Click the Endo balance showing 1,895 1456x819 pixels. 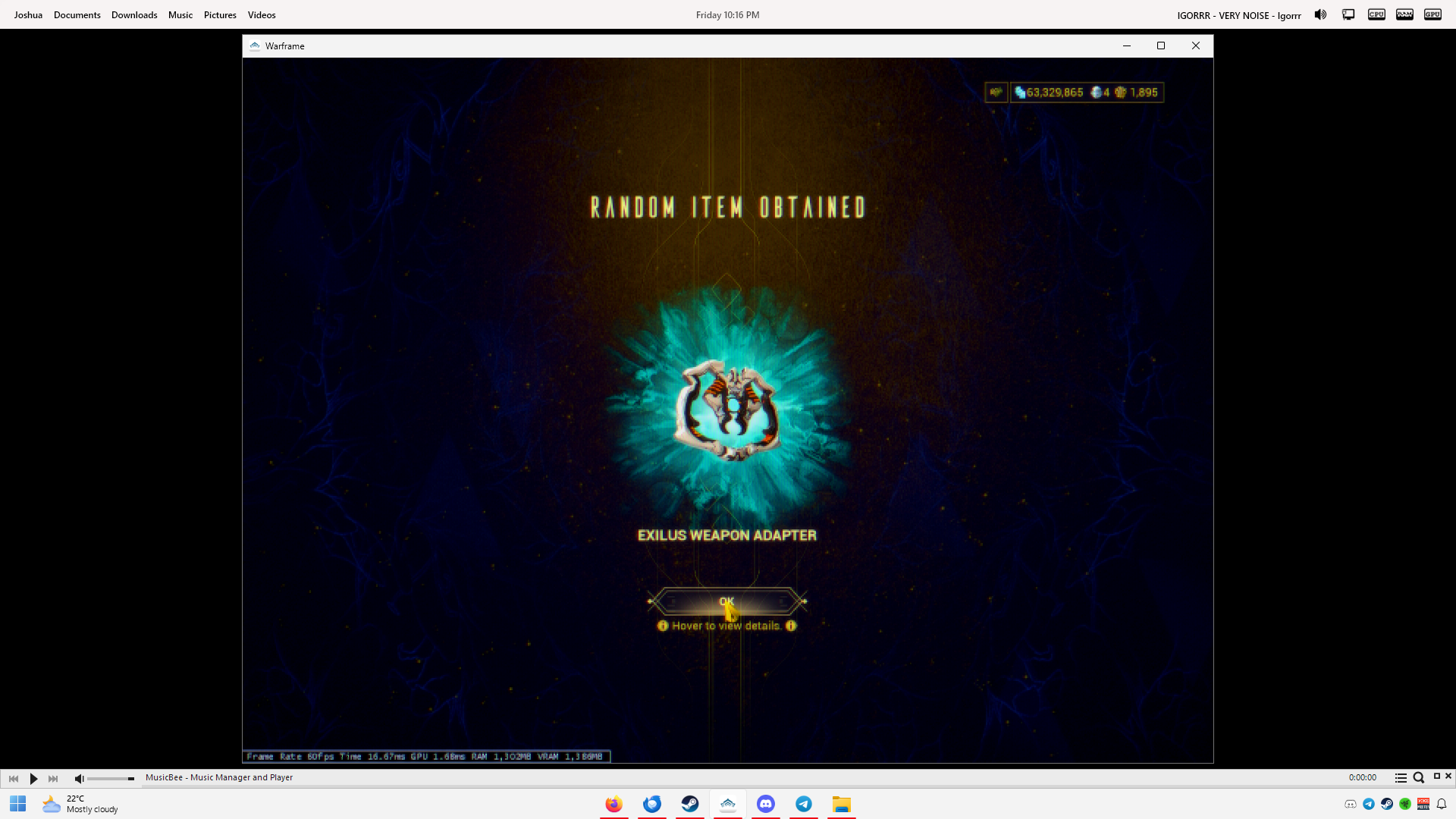pyautogui.click(x=1136, y=93)
